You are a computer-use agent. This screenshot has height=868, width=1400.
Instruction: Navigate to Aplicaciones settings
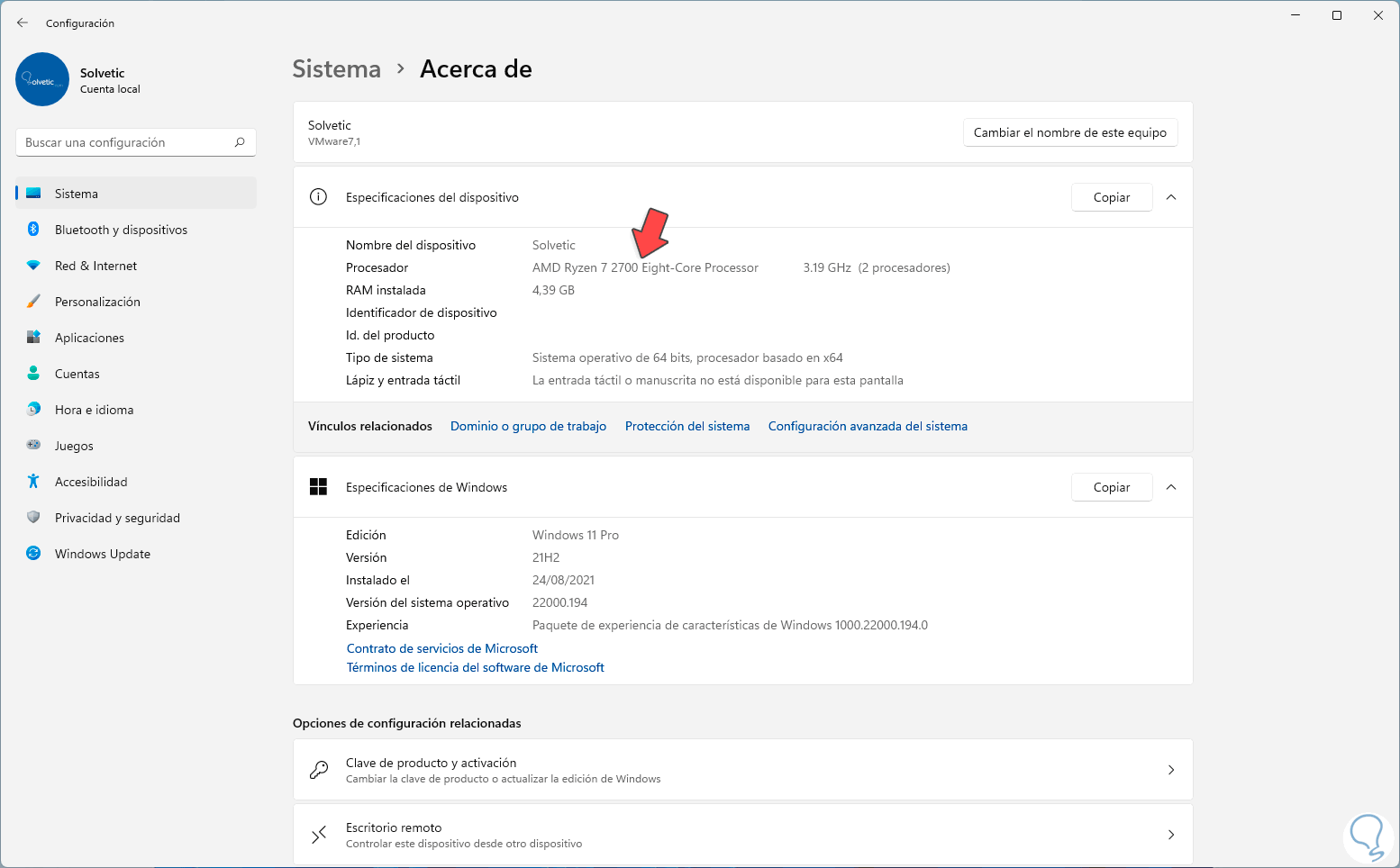pyautogui.click(x=136, y=338)
